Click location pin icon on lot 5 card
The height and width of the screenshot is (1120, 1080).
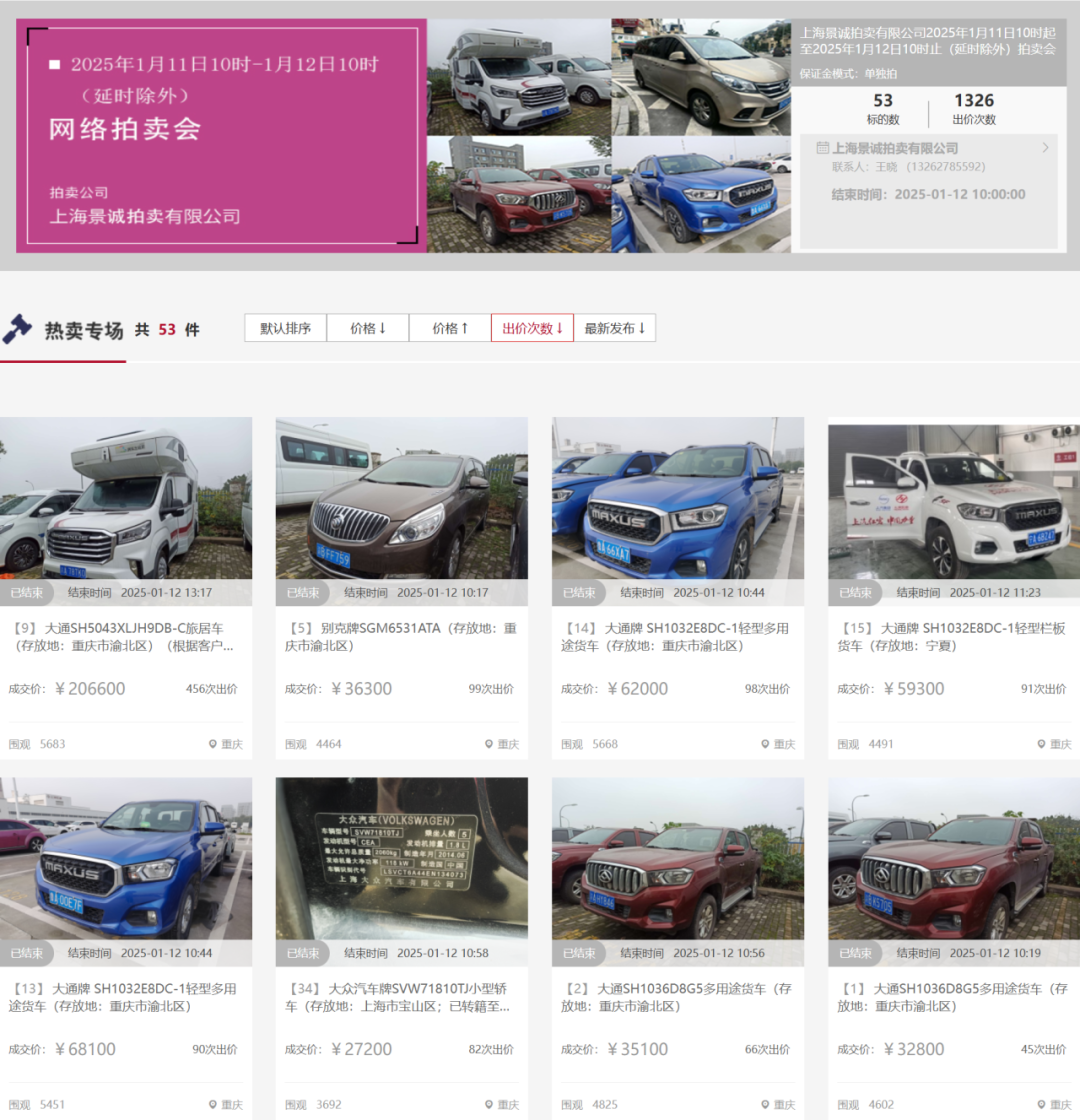489,744
